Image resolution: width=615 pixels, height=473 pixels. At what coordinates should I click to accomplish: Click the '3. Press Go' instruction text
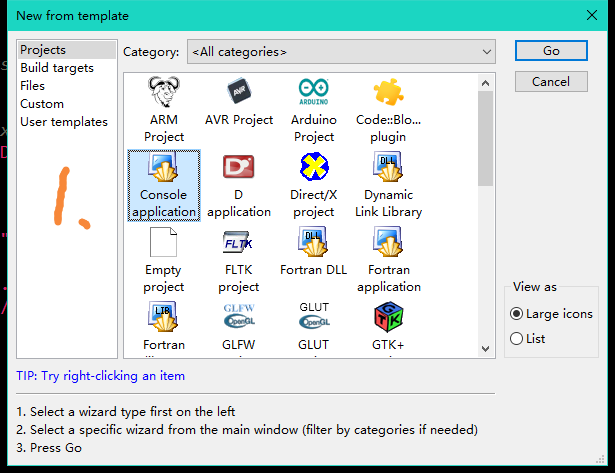click(x=49, y=448)
